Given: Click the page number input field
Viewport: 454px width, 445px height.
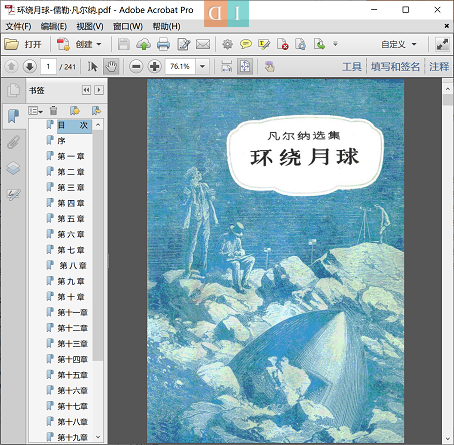Looking at the screenshot, I should tap(48, 67).
